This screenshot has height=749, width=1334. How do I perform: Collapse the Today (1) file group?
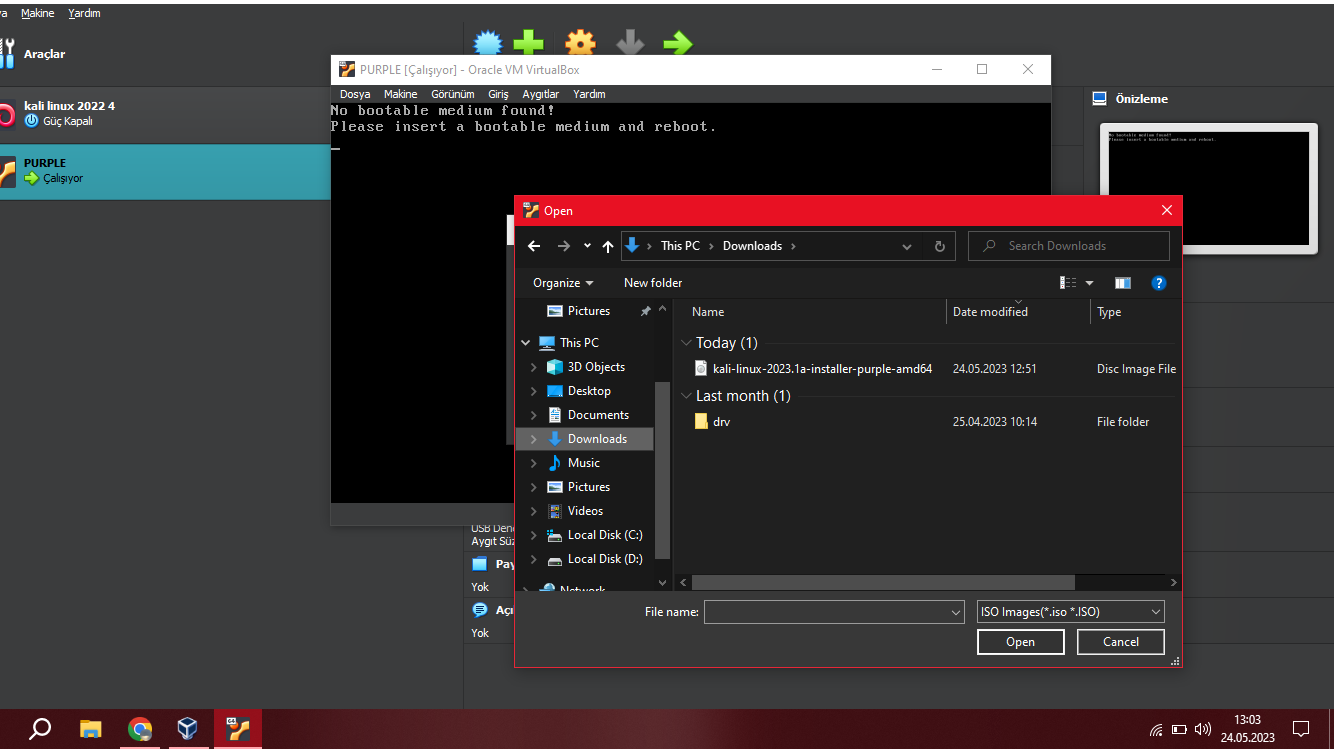pyautogui.click(x=686, y=343)
